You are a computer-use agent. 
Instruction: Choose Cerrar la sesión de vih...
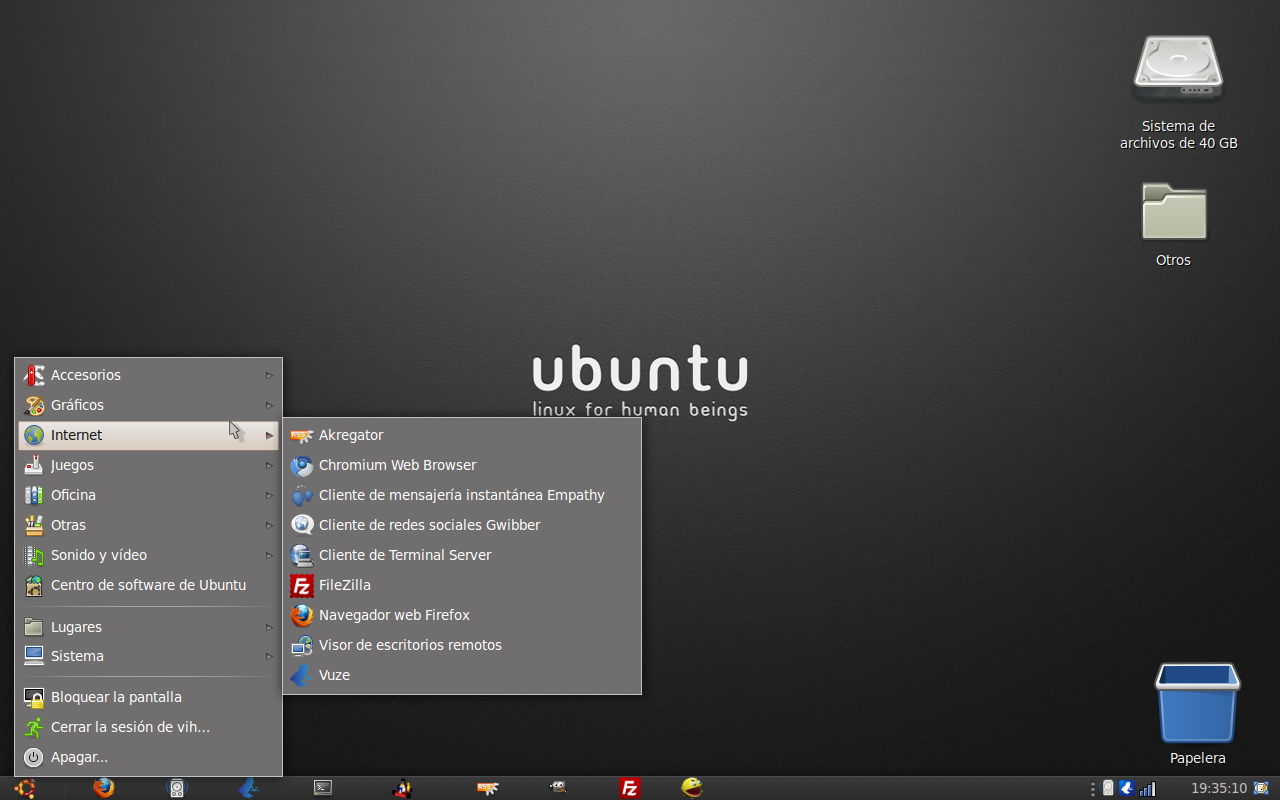[x=148, y=727]
